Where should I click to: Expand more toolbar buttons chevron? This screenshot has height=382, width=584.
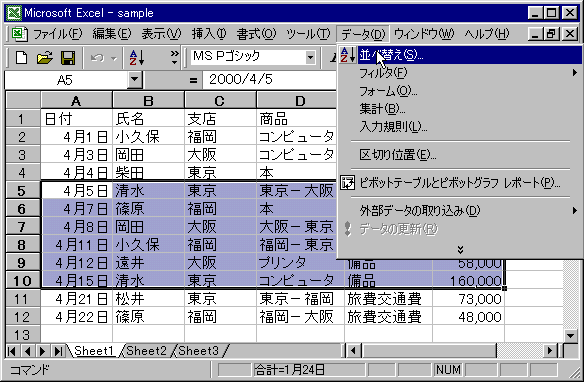tap(174, 58)
